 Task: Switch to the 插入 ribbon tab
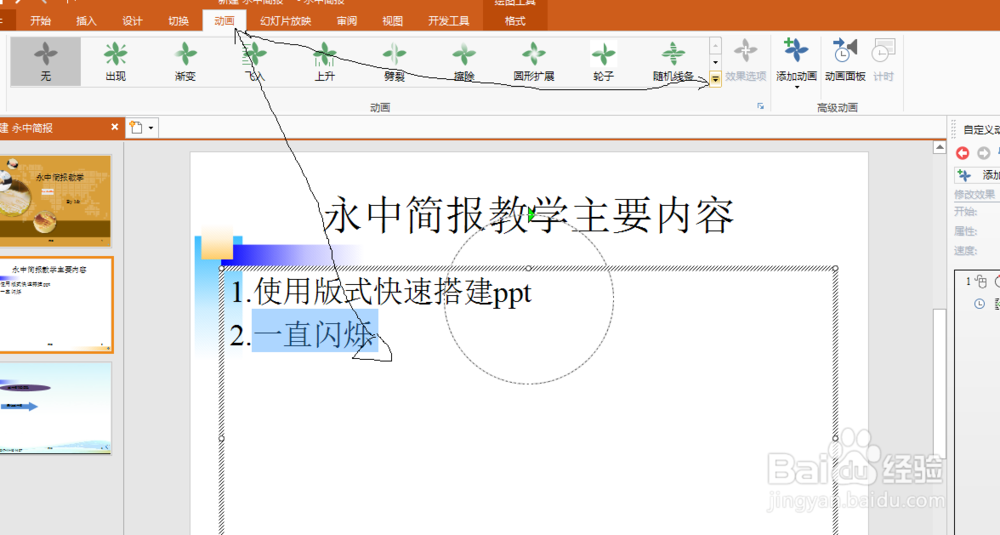[86, 21]
